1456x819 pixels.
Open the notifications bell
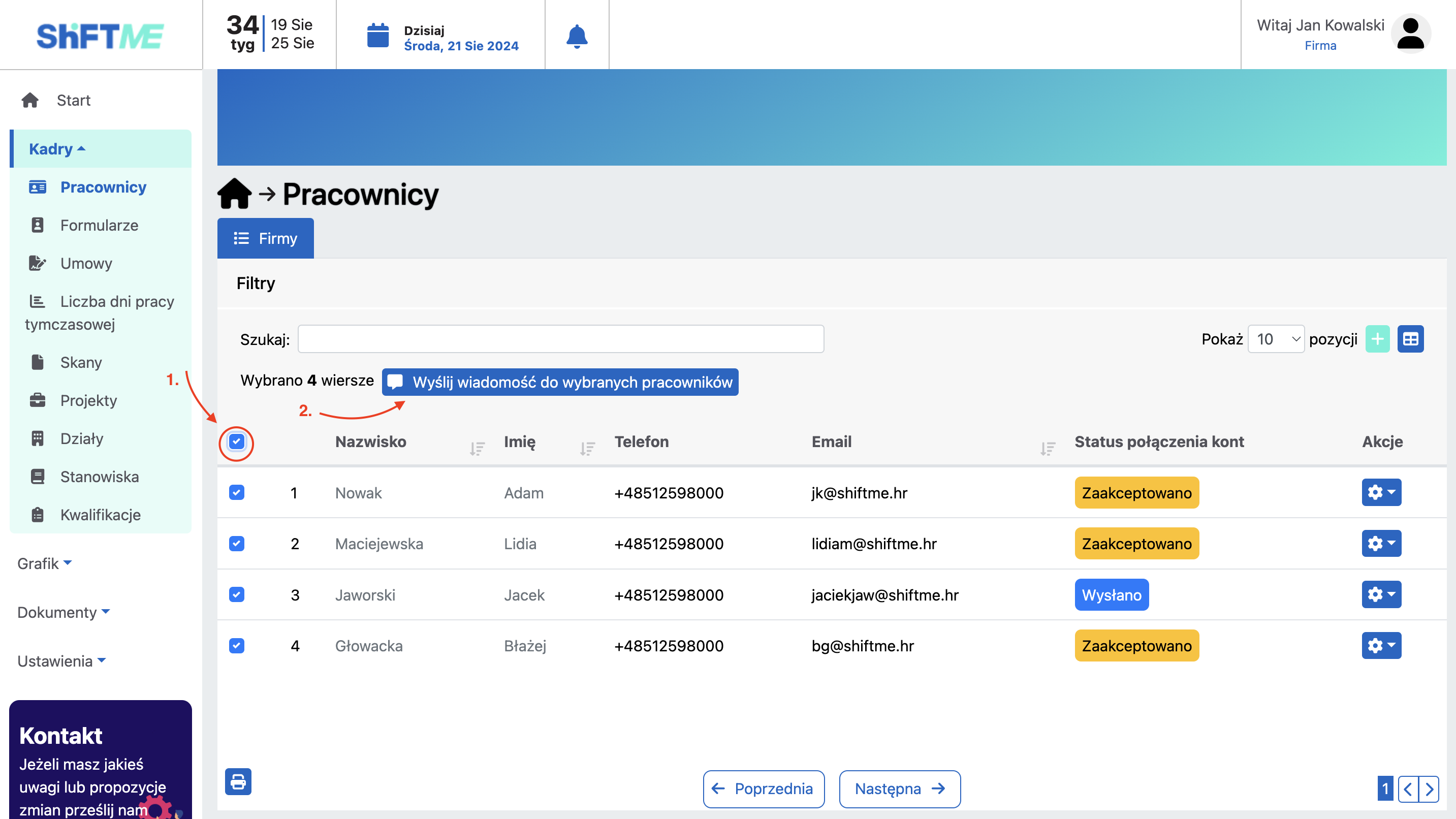click(x=577, y=36)
